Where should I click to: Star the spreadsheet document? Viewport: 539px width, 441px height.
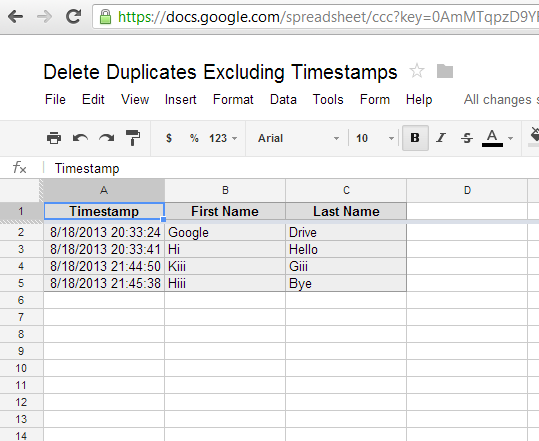click(417, 71)
